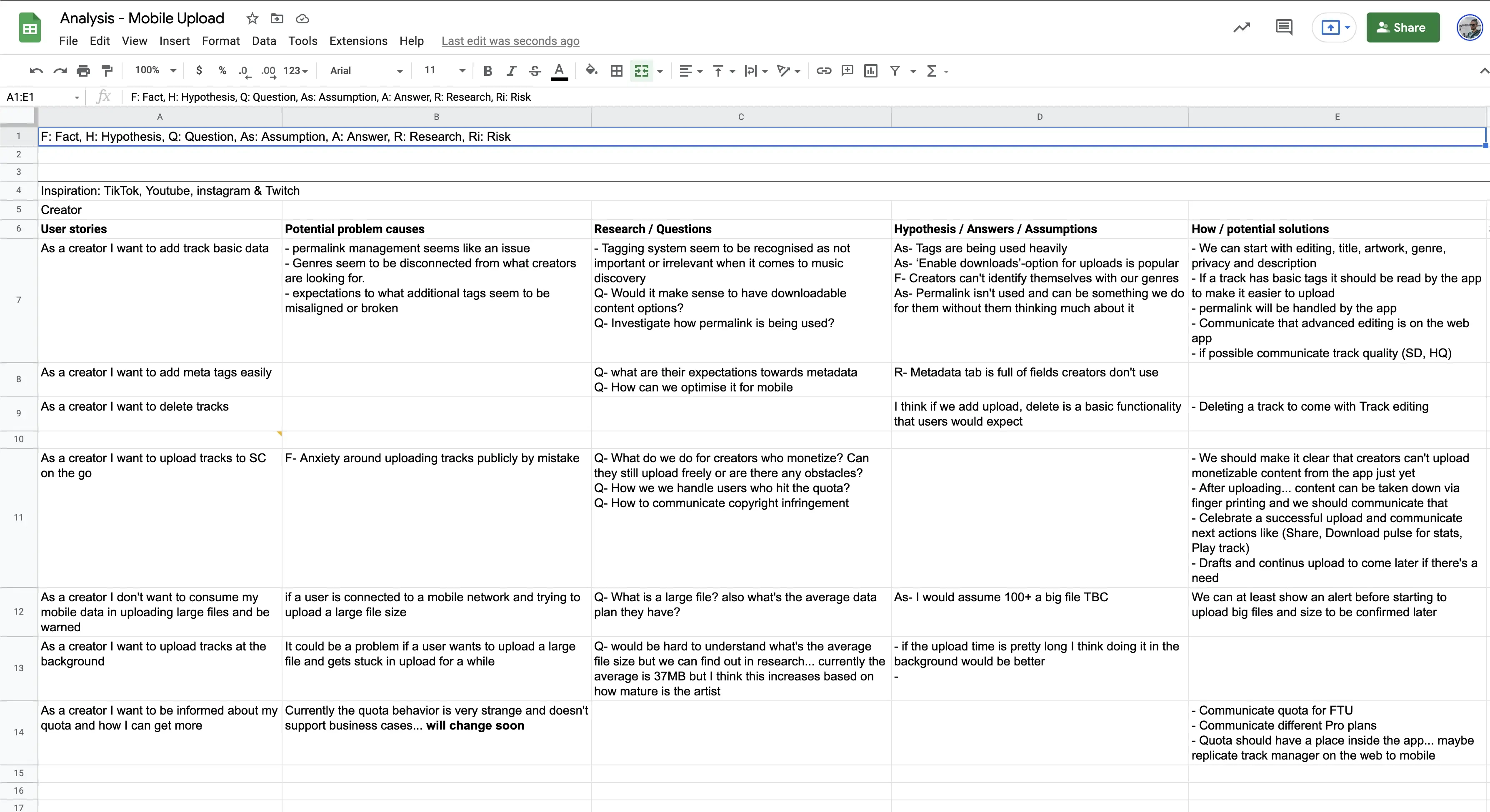Apply currency format with the dollar icon
The height and width of the screenshot is (812, 1490).
(200, 70)
